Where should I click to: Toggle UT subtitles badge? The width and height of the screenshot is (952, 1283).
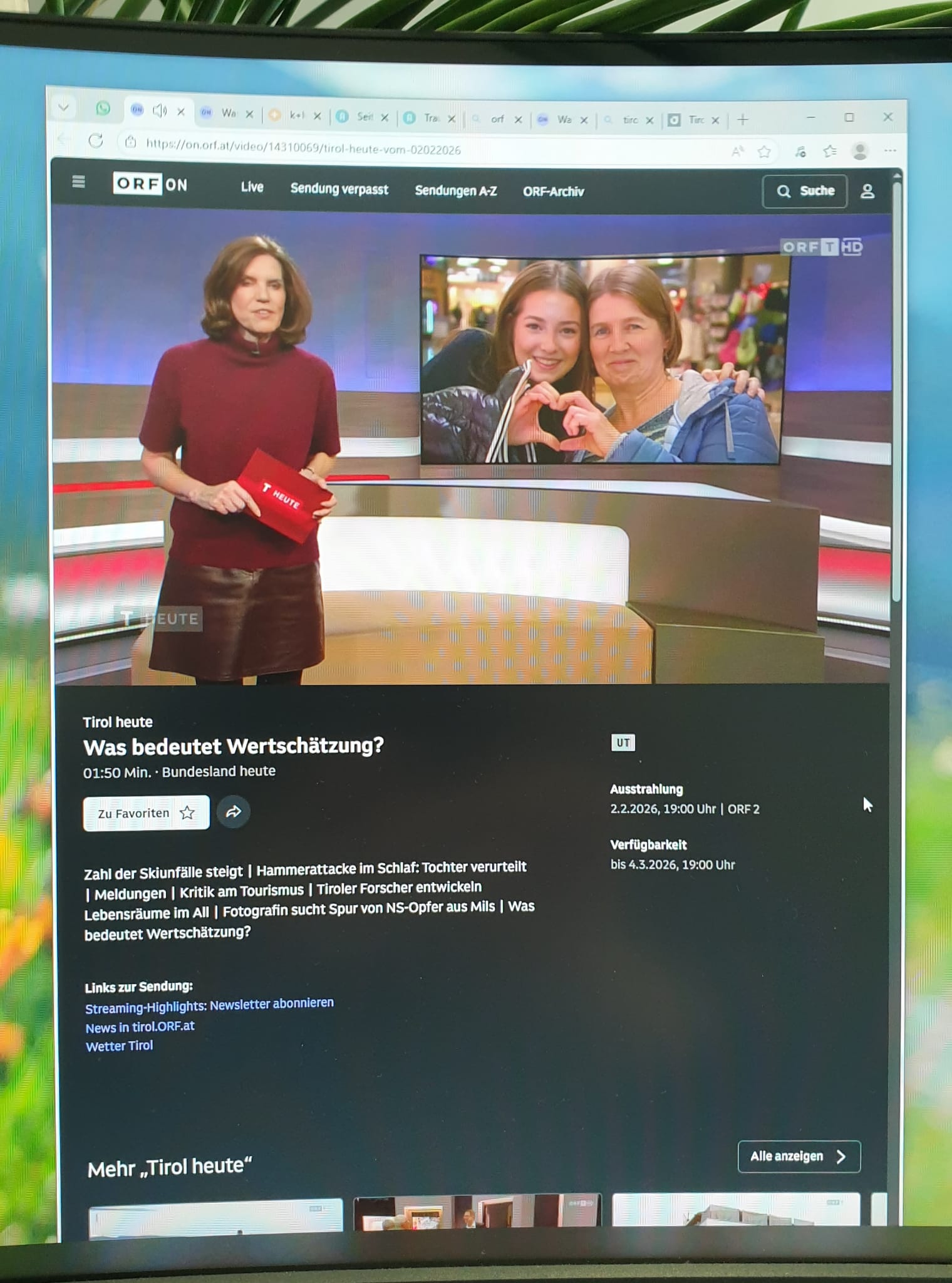click(623, 743)
